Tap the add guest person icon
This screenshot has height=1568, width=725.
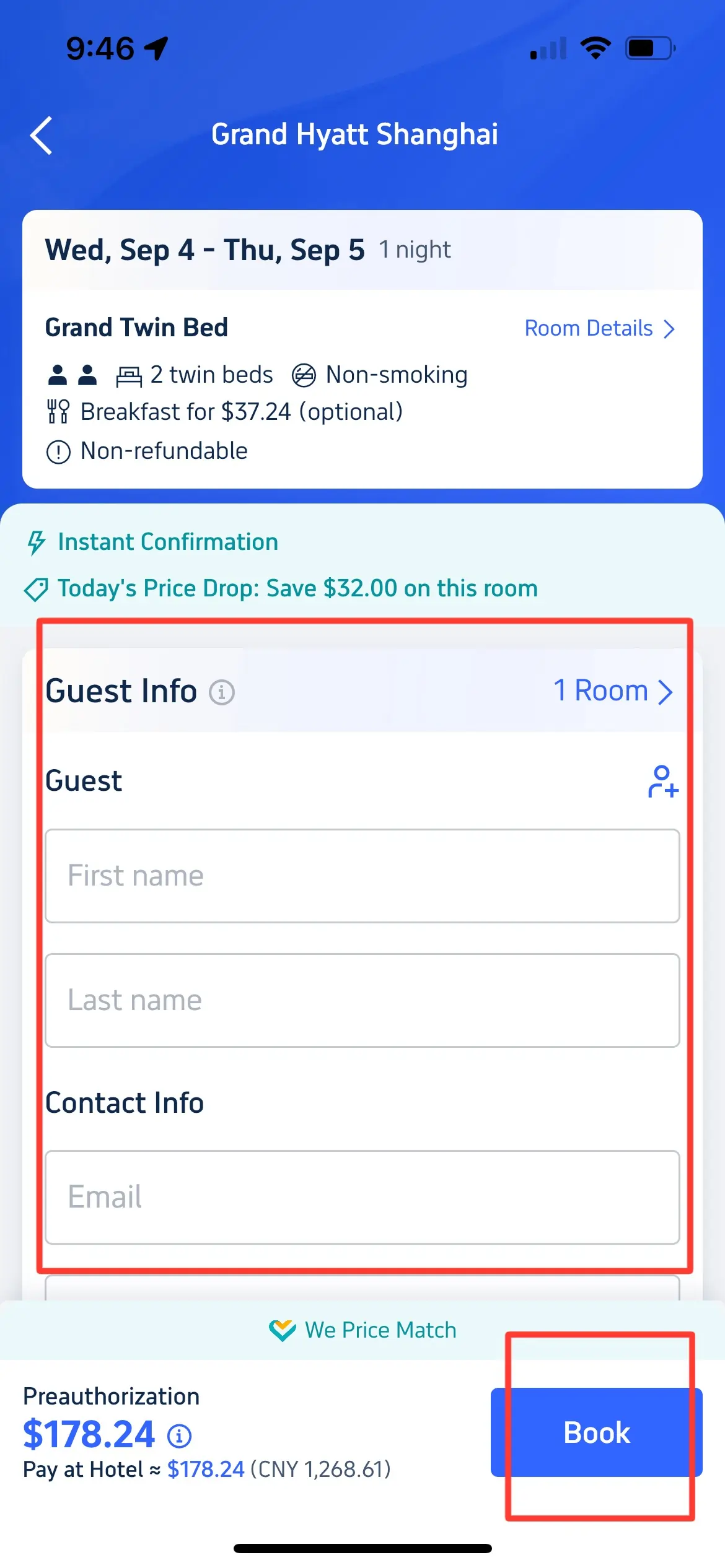pos(662,782)
